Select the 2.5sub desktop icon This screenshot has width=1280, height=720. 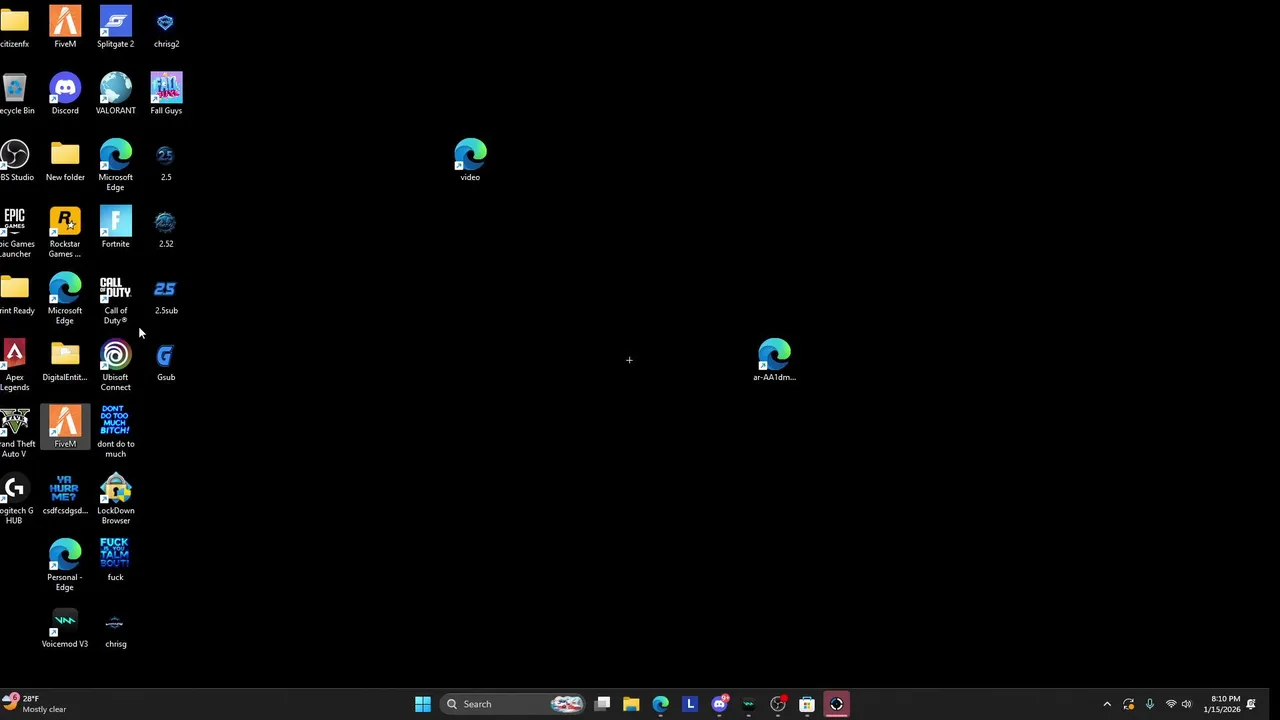click(x=166, y=294)
